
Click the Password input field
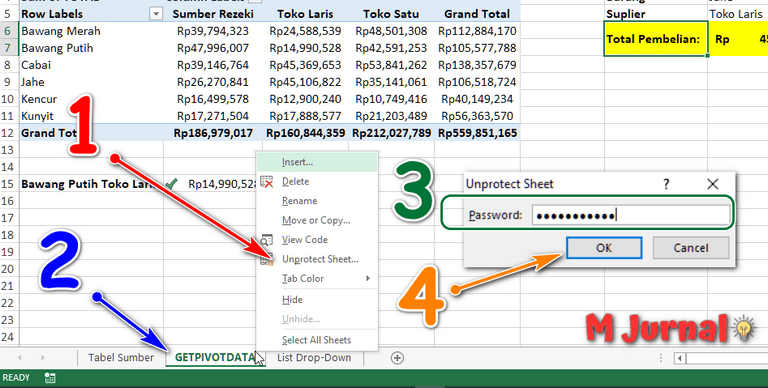[631, 215]
